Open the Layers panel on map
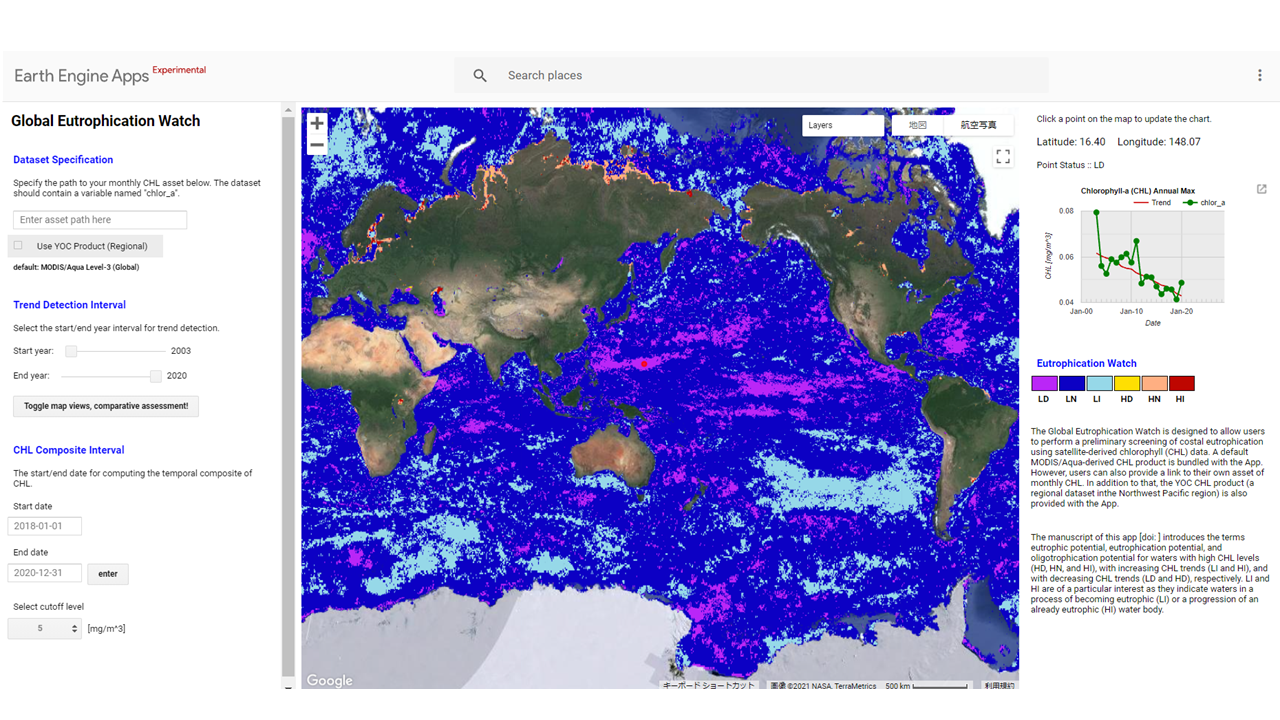Viewport: 1280px width, 720px height. coord(843,125)
